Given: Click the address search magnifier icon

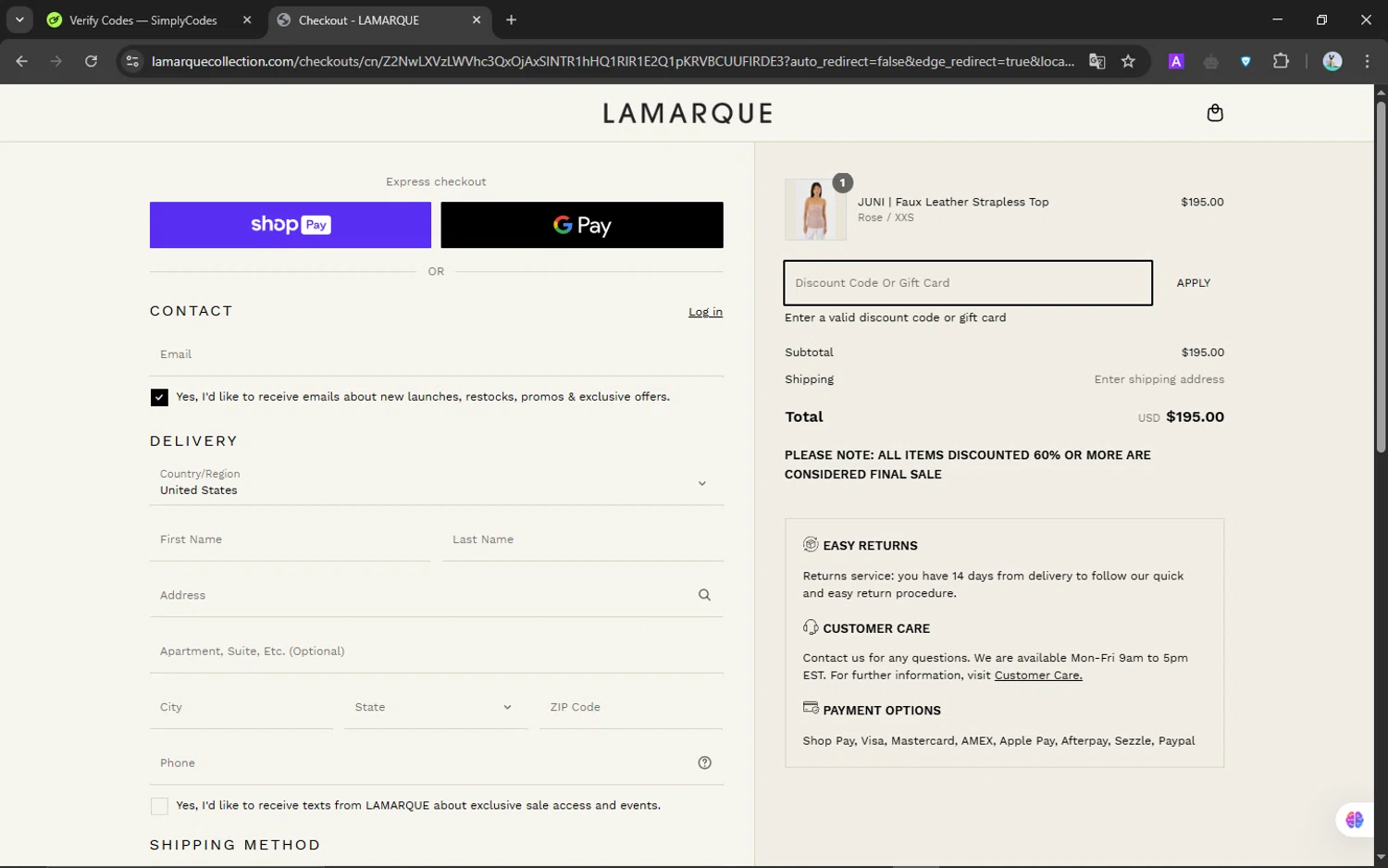Looking at the screenshot, I should (x=704, y=595).
